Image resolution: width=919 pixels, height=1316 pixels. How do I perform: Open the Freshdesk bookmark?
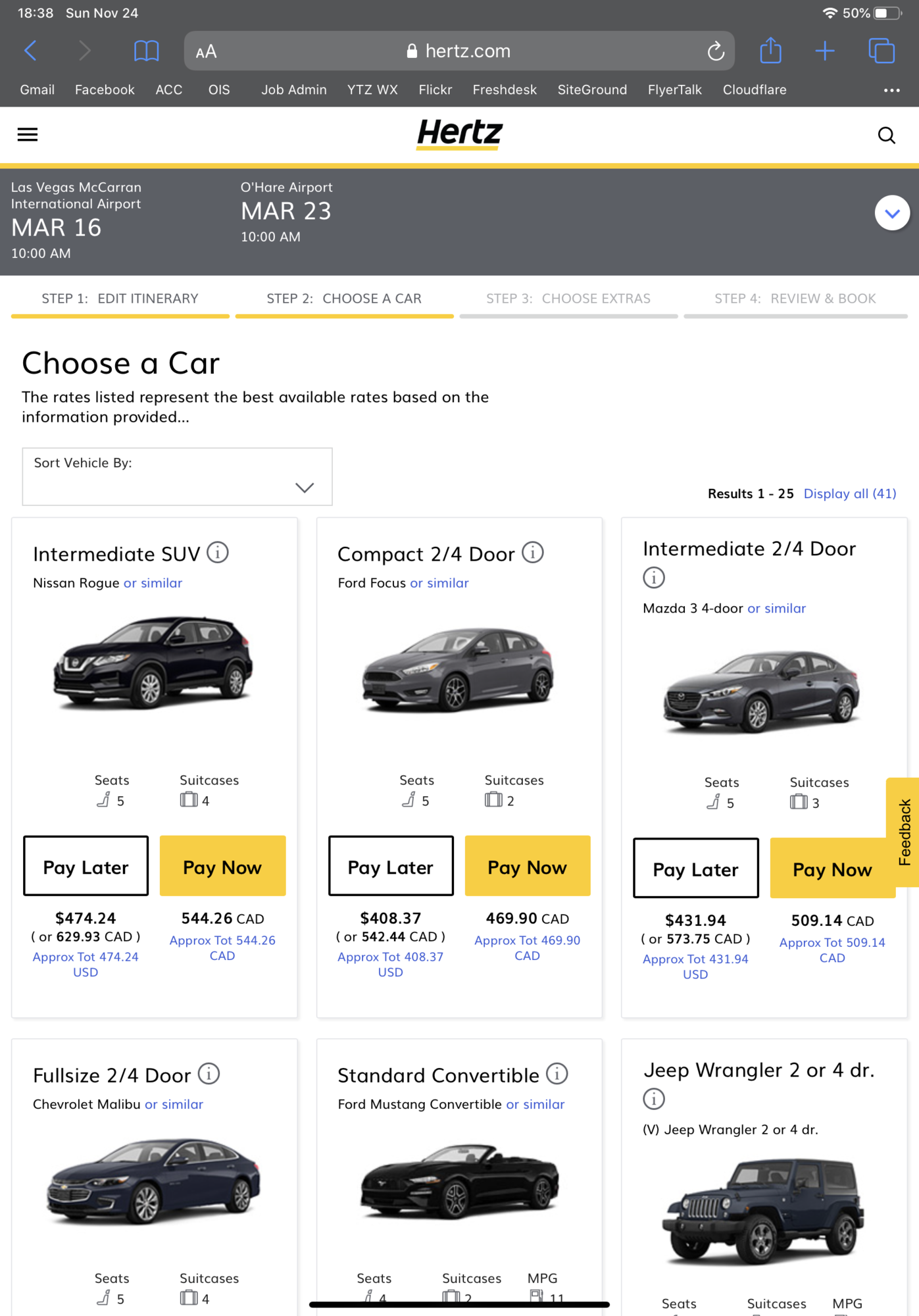click(x=505, y=90)
